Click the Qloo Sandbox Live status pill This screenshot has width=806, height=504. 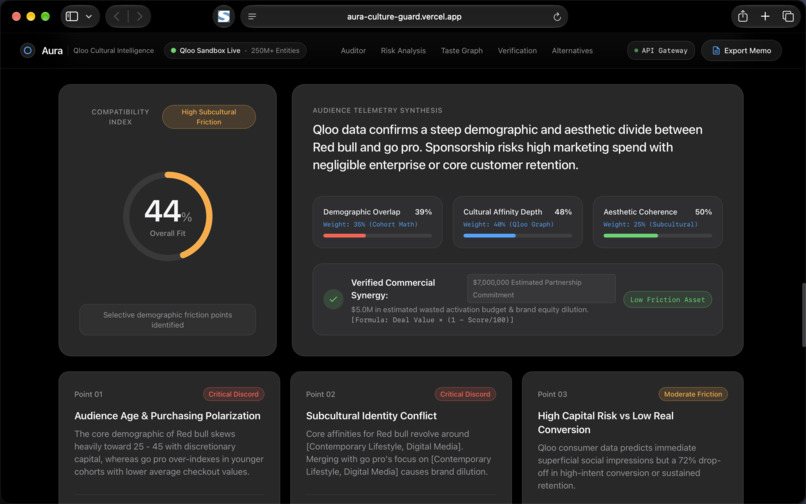pos(235,50)
